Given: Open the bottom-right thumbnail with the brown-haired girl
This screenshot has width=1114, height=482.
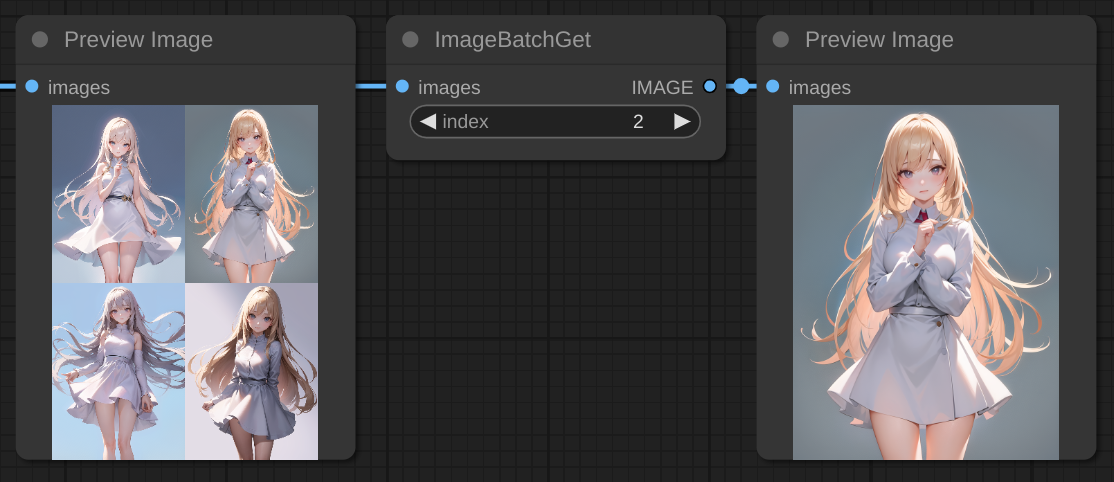Looking at the screenshot, I should [x=252, y=371].
